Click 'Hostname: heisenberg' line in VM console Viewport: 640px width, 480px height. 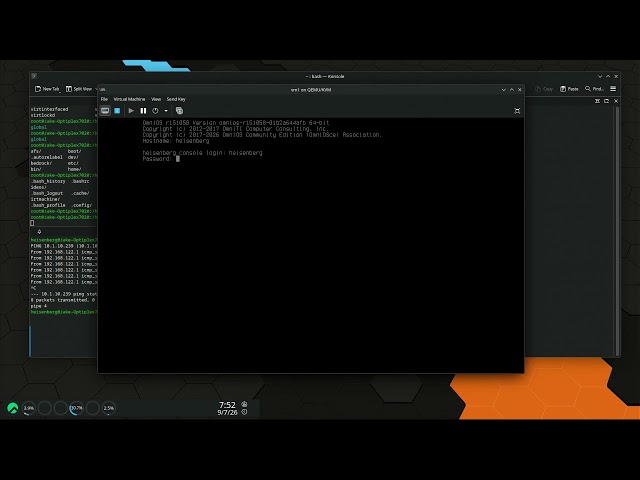[176, 141]
